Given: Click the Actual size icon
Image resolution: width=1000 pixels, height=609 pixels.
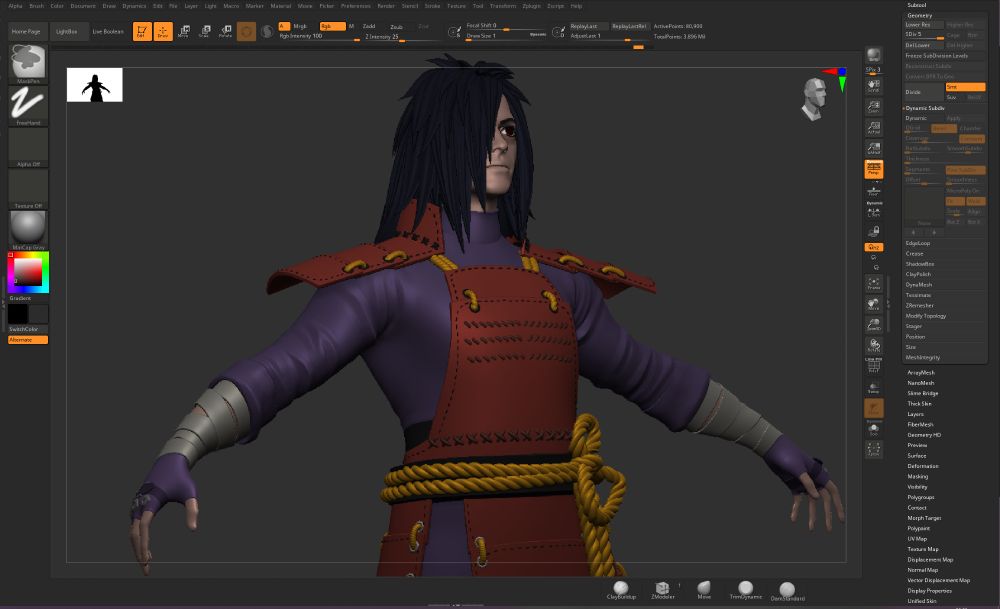Looking at the screenshot, I should click(873, 128).
